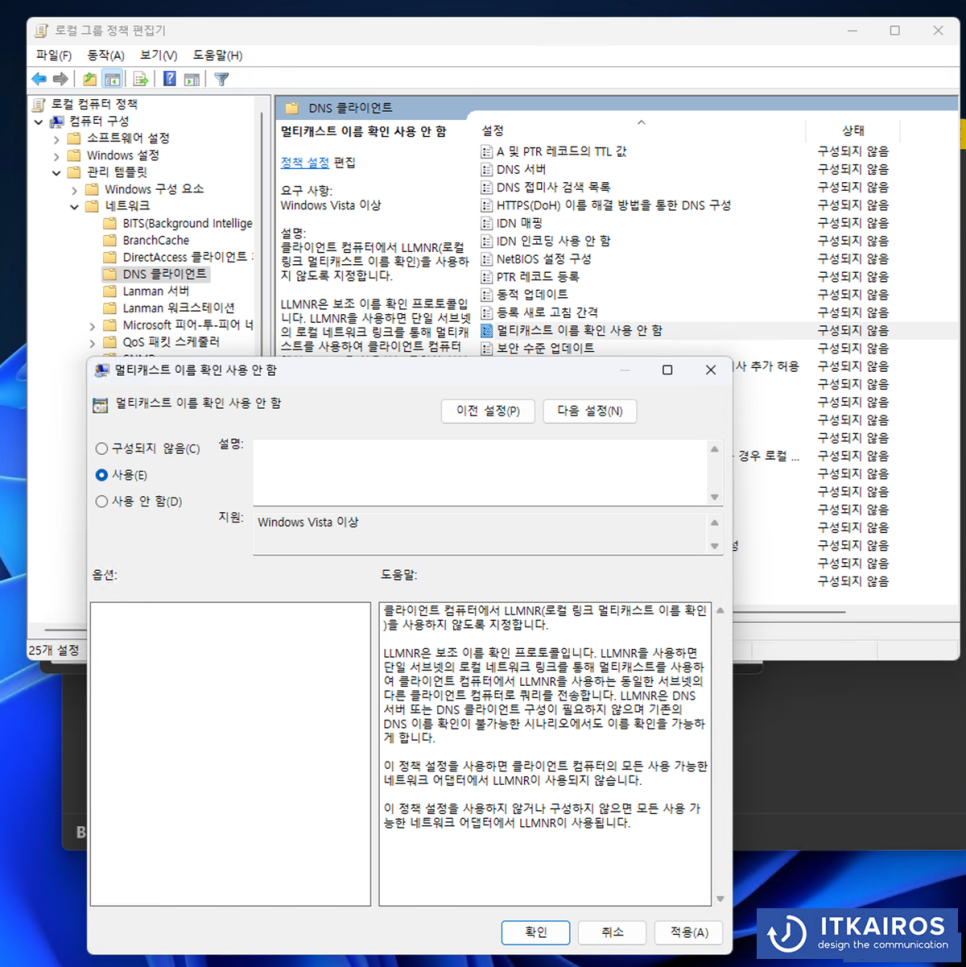Click the '다음 설정(N)' button
Viewport: 966px width, 967px height.
click(x=590, y=411)
